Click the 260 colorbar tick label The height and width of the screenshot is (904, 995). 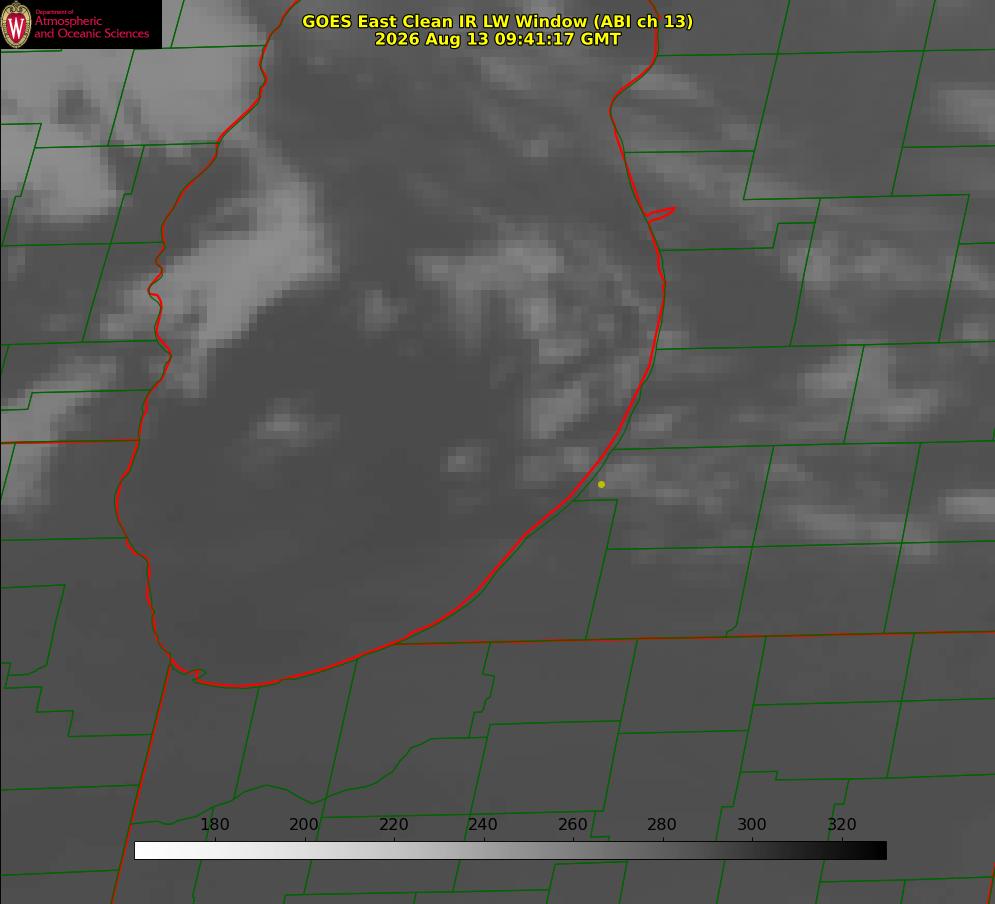(572, 824)
